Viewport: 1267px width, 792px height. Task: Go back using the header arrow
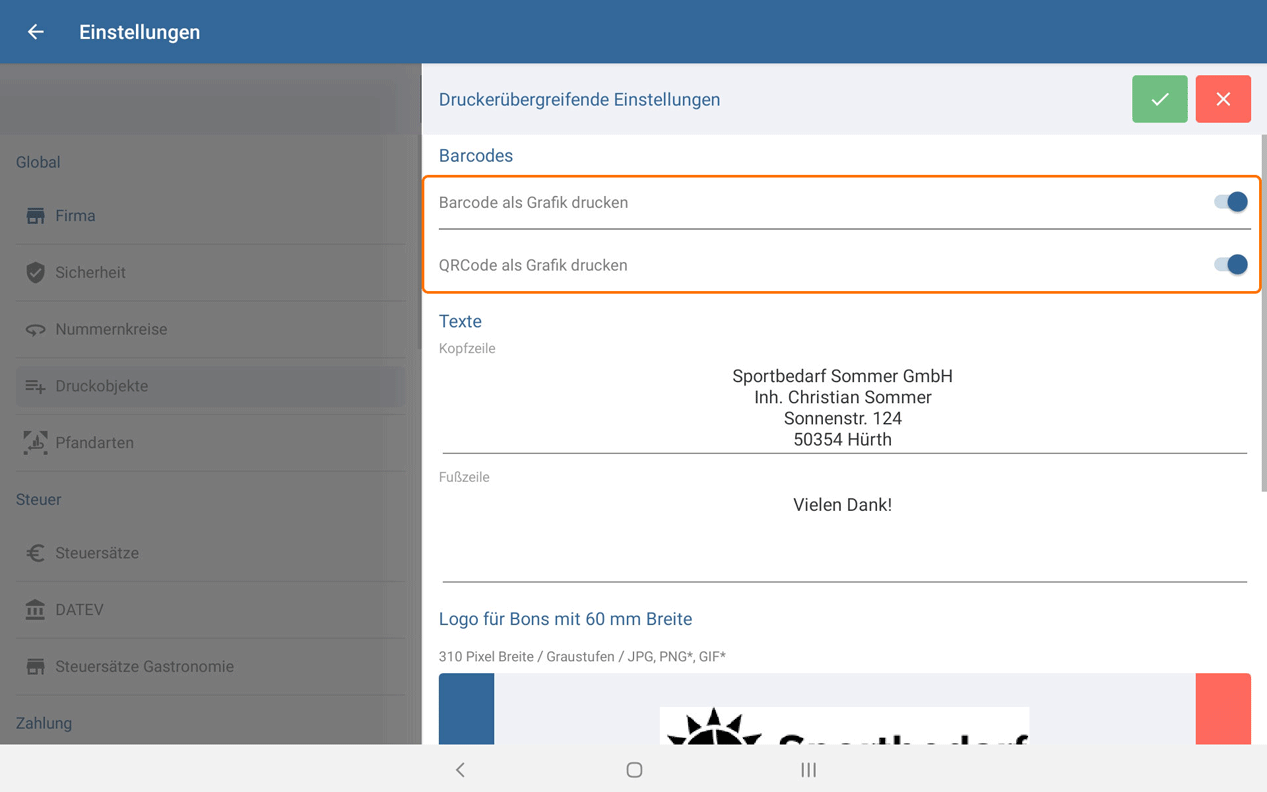[x=36, y=32]
